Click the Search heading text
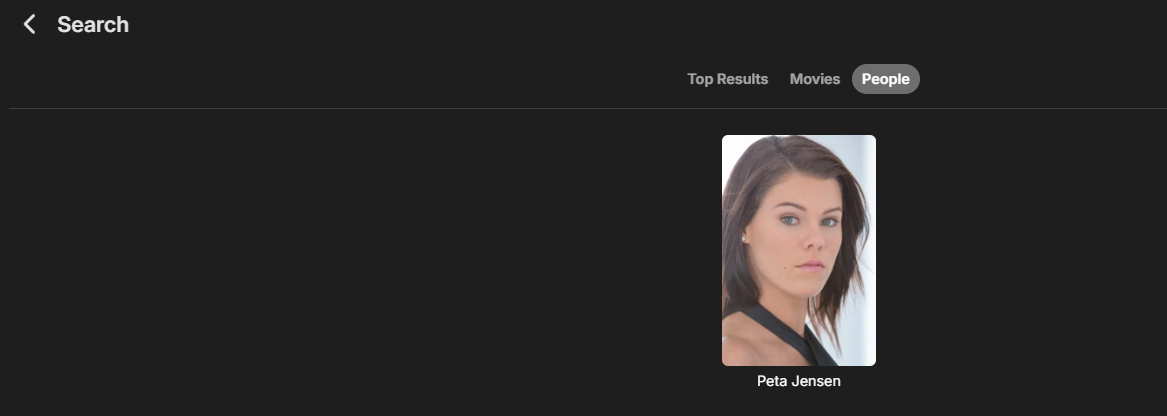 pos(93,24)
